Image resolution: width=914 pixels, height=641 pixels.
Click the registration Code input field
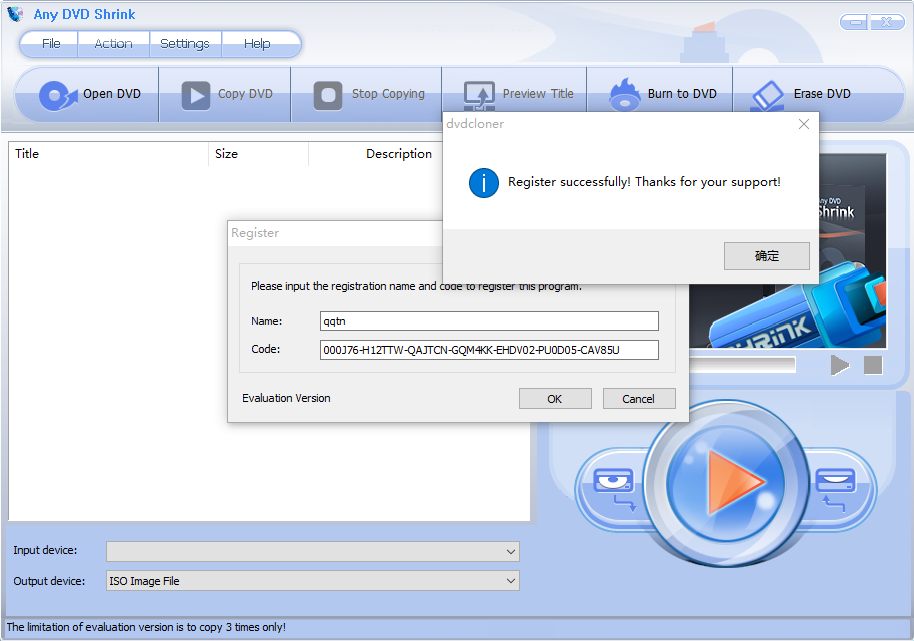coord(489,350)
